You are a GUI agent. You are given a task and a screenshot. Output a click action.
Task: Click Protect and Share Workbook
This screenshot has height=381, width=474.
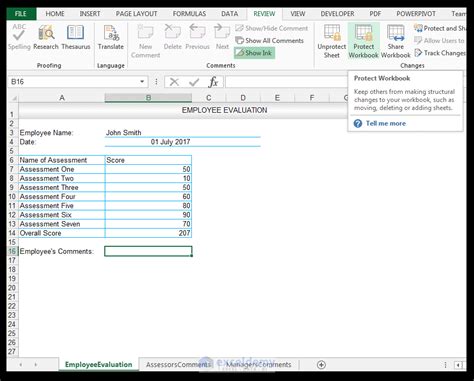coord(440,28)
